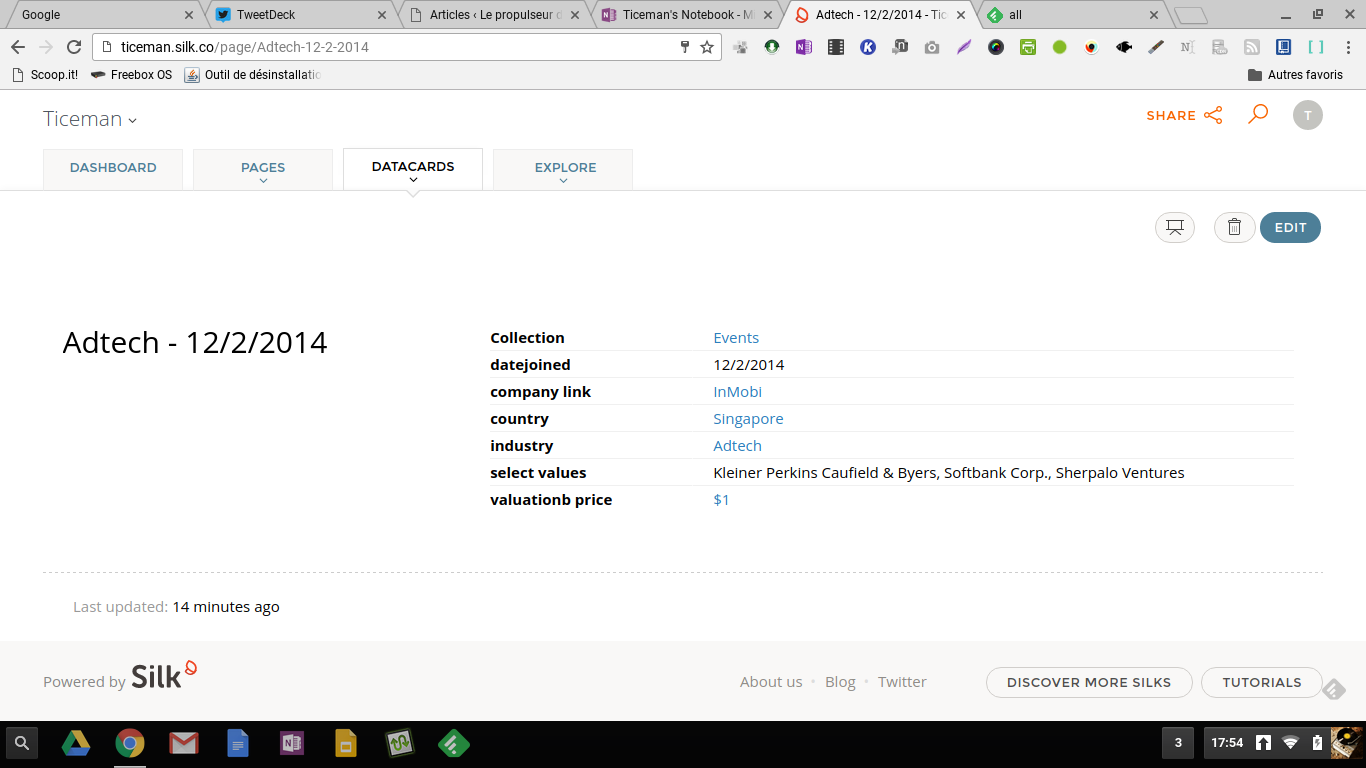Expand the Datacards tab dropdown
Viewport: 1366px width, 768px height.
coord(413,180)
